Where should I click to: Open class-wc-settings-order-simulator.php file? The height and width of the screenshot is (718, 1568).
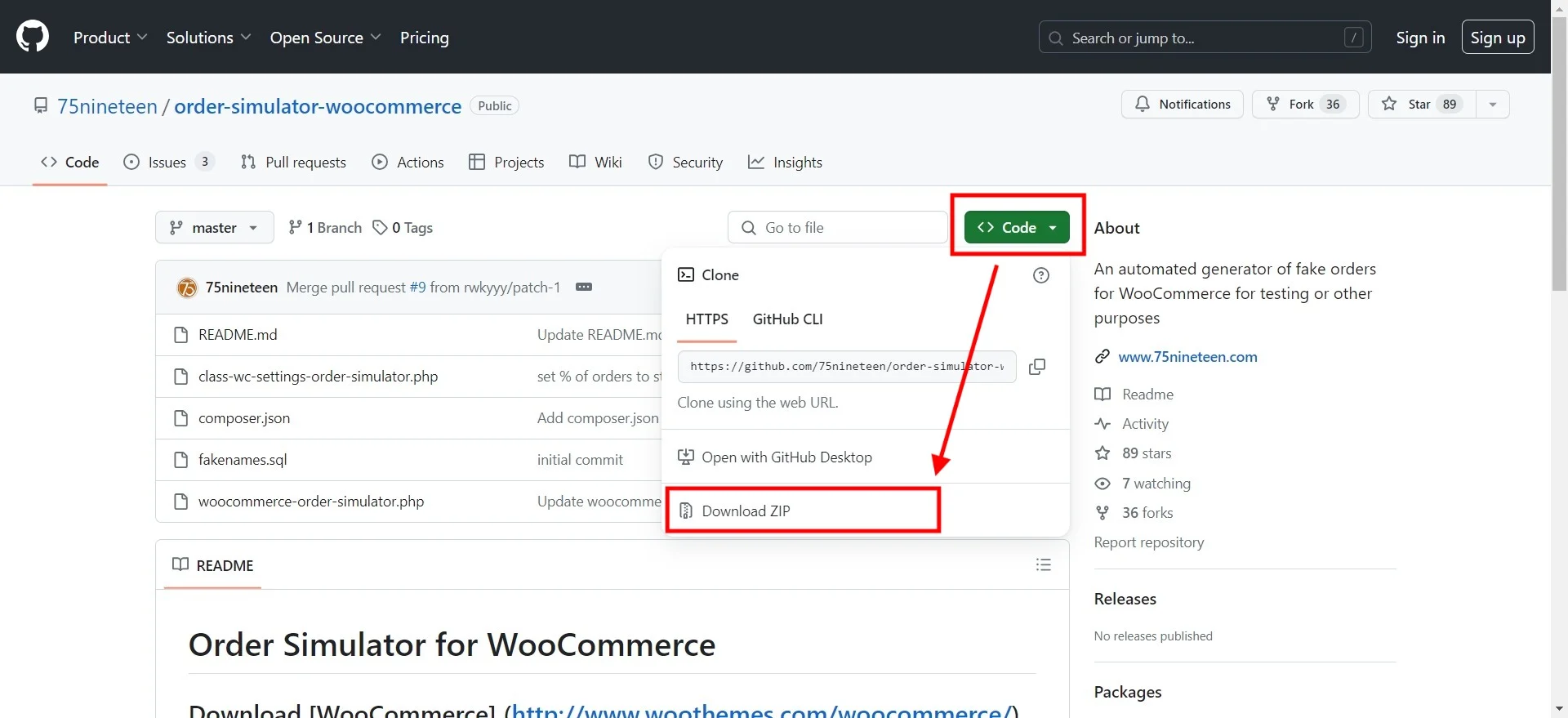click(x=318, y=377)
